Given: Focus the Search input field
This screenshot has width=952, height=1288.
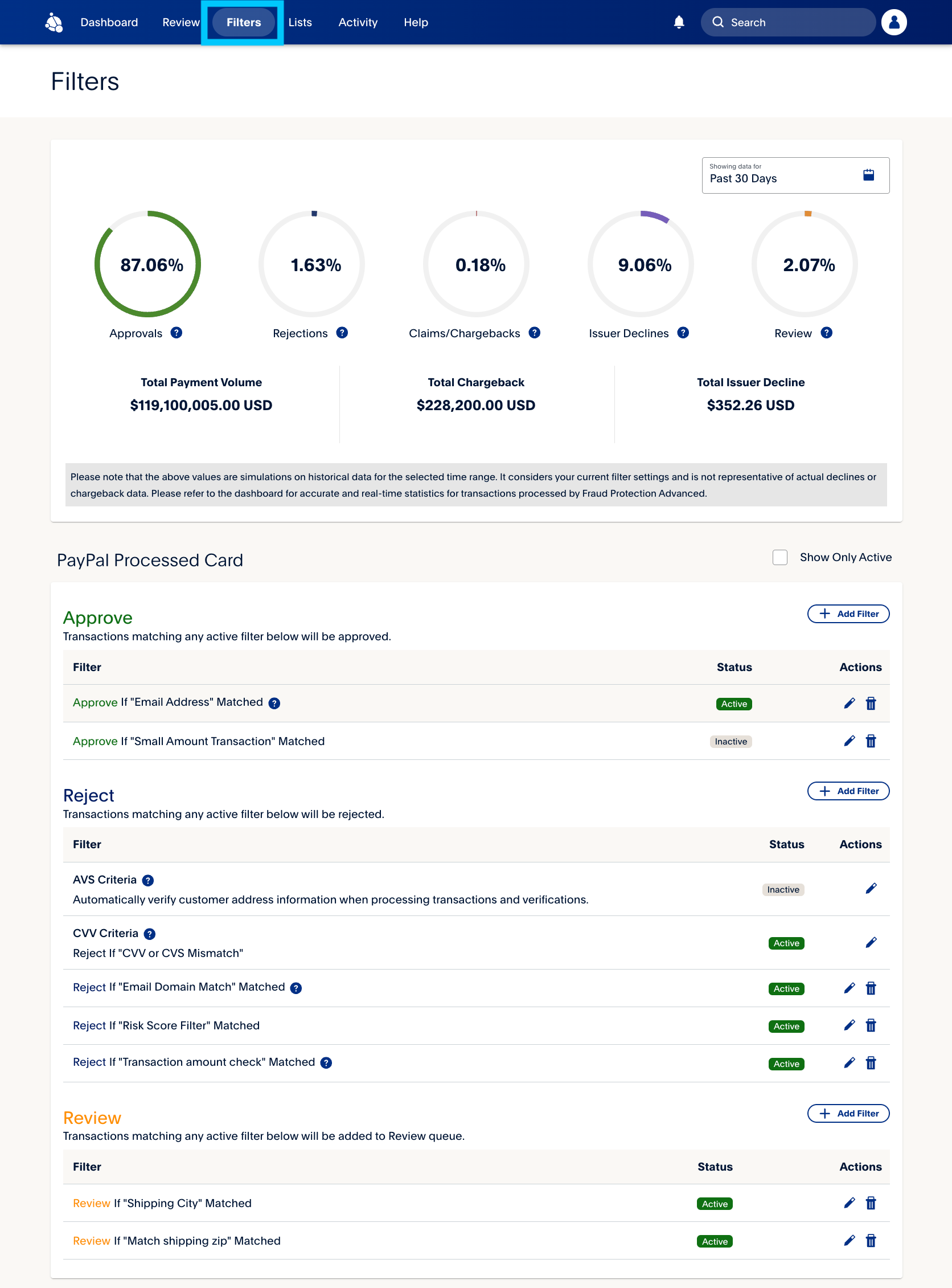Looking at the screenshot, I should click(795, 22).
